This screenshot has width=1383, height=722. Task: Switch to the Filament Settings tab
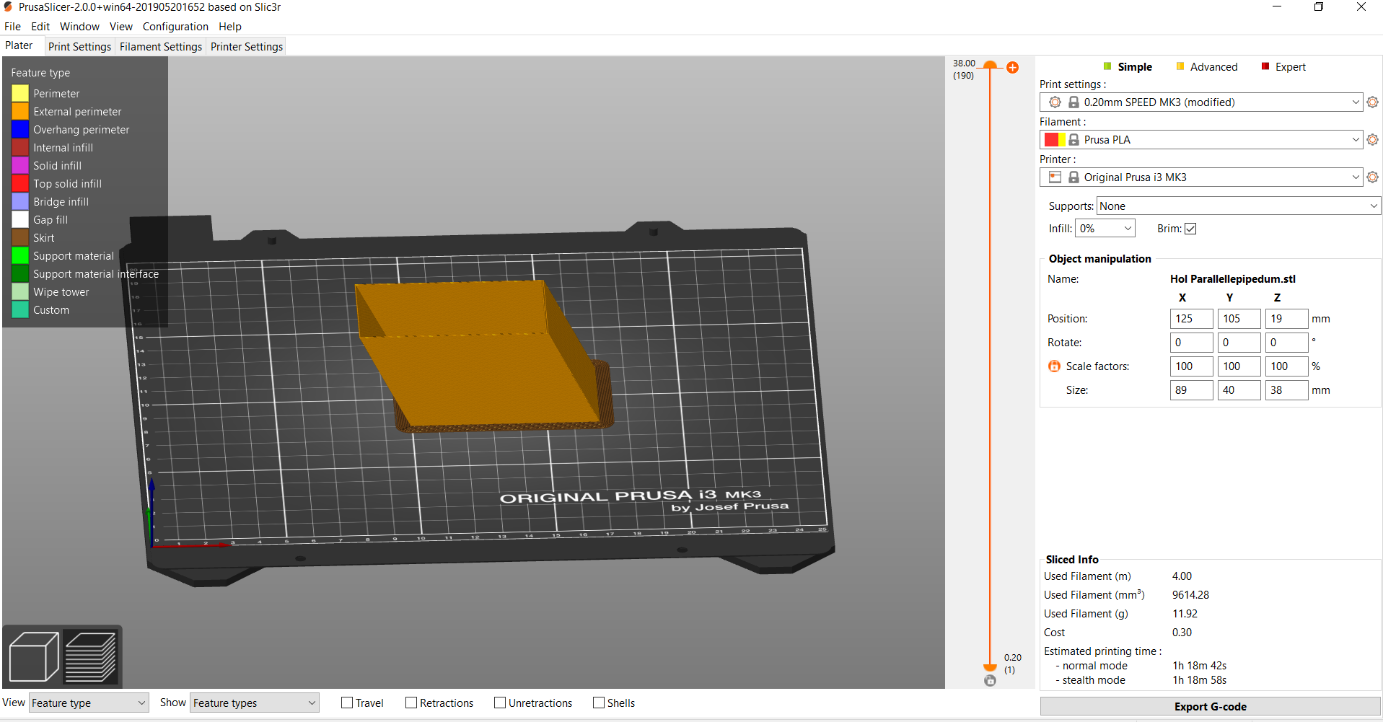tap(161, 46)
